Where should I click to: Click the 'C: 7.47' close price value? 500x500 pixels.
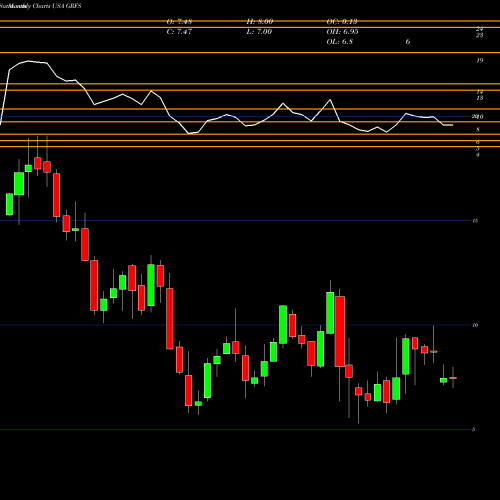179,32
